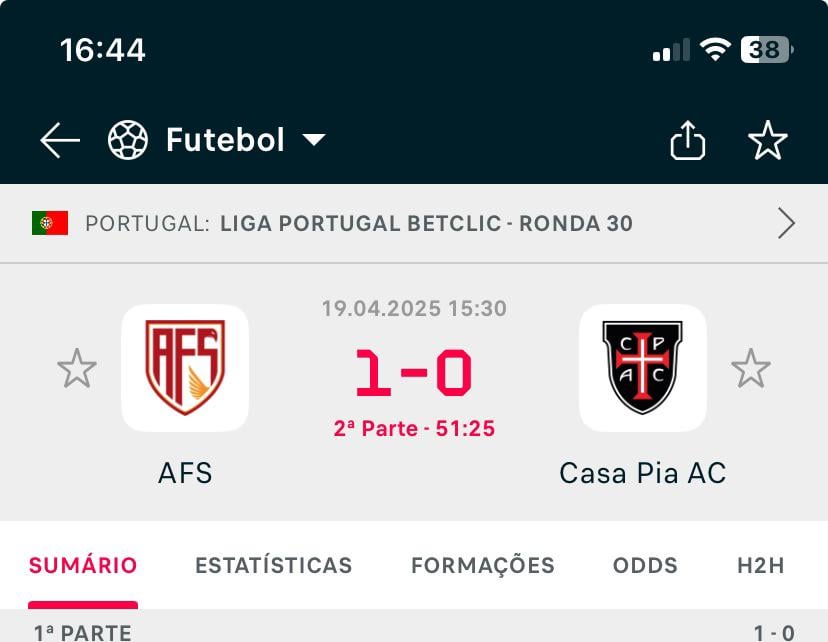Tap the Wi-Fi icon in the status bar
The image size is (828, 642).
pyautogui.click(x=714, y=47)
